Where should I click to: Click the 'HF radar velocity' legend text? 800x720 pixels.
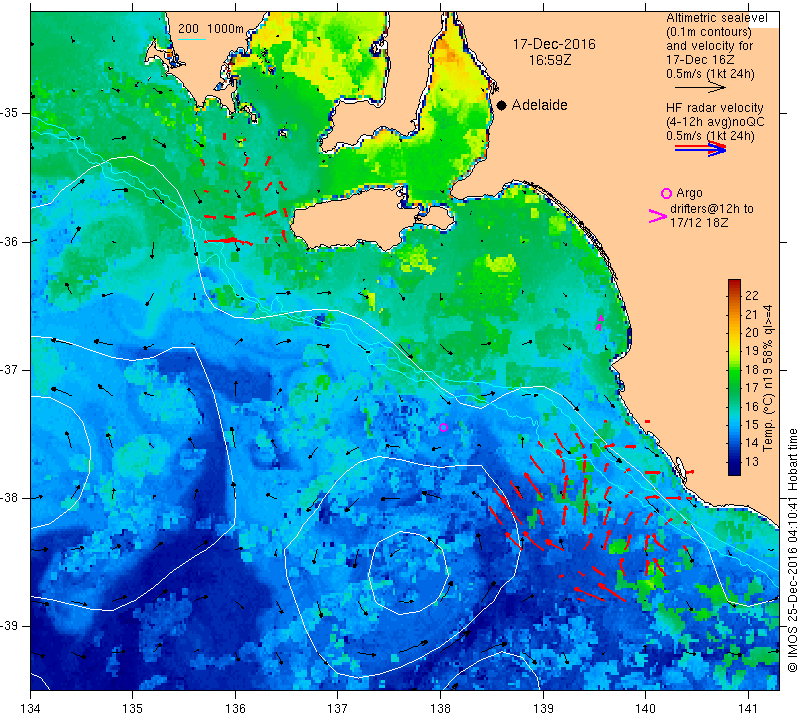pos(714,108)
